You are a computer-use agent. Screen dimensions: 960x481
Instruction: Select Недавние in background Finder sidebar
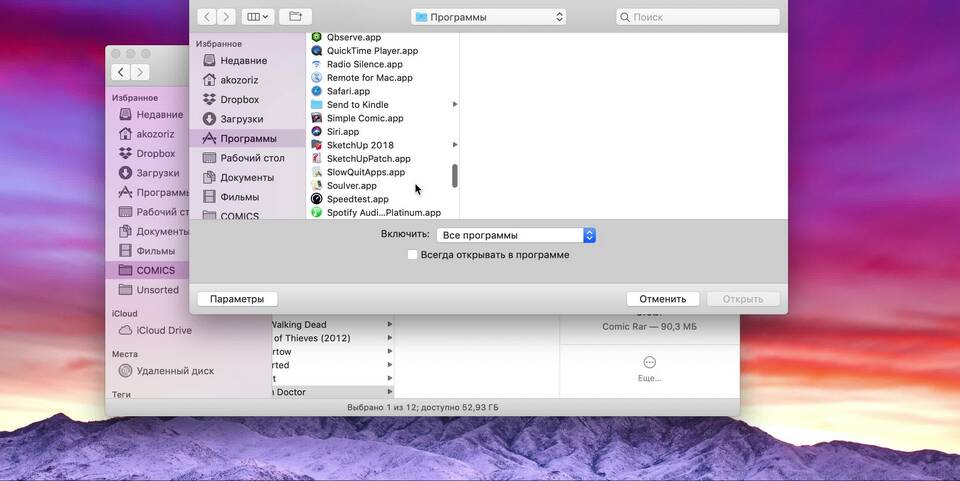click(151, 114)
